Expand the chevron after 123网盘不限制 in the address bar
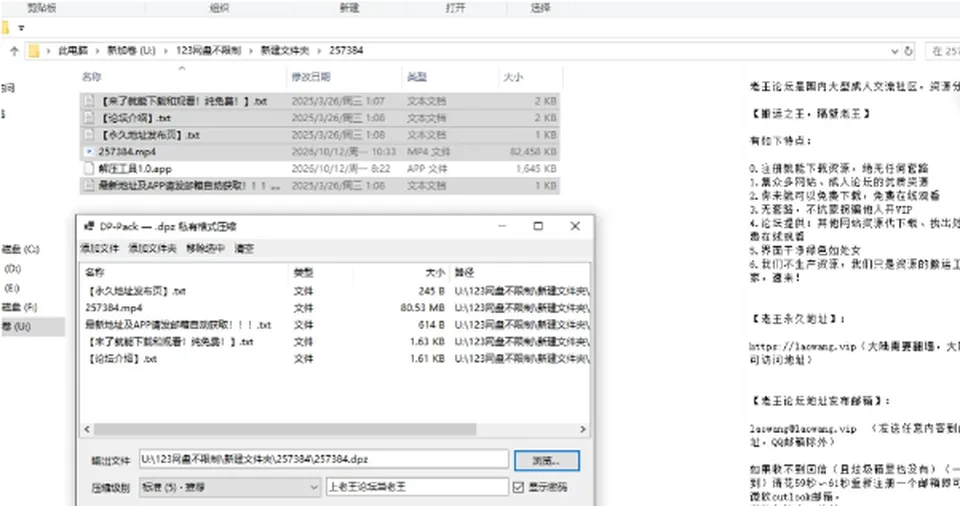 tap(250, 51)
